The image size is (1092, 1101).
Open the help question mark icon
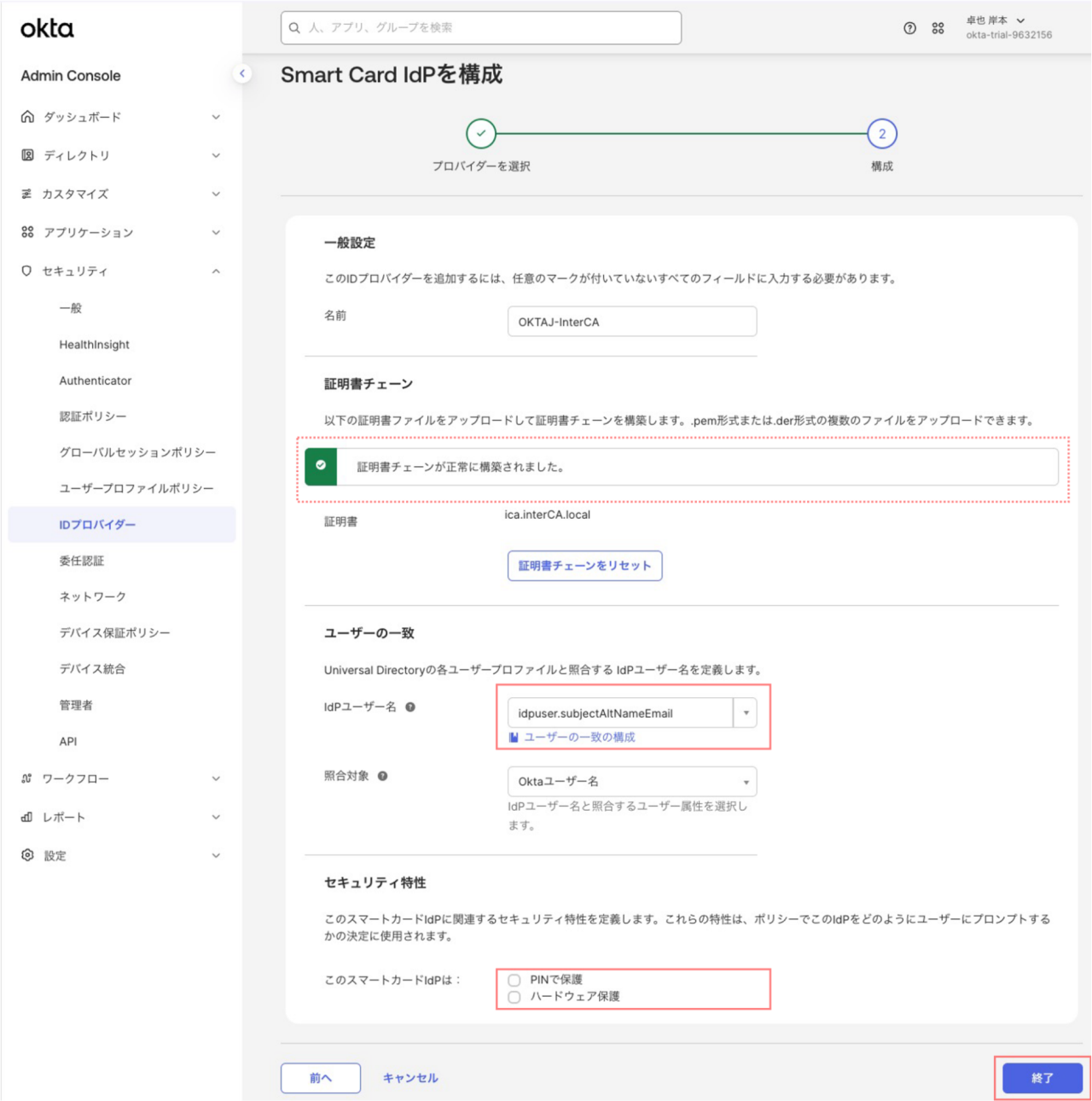click(x=909, y=28)
